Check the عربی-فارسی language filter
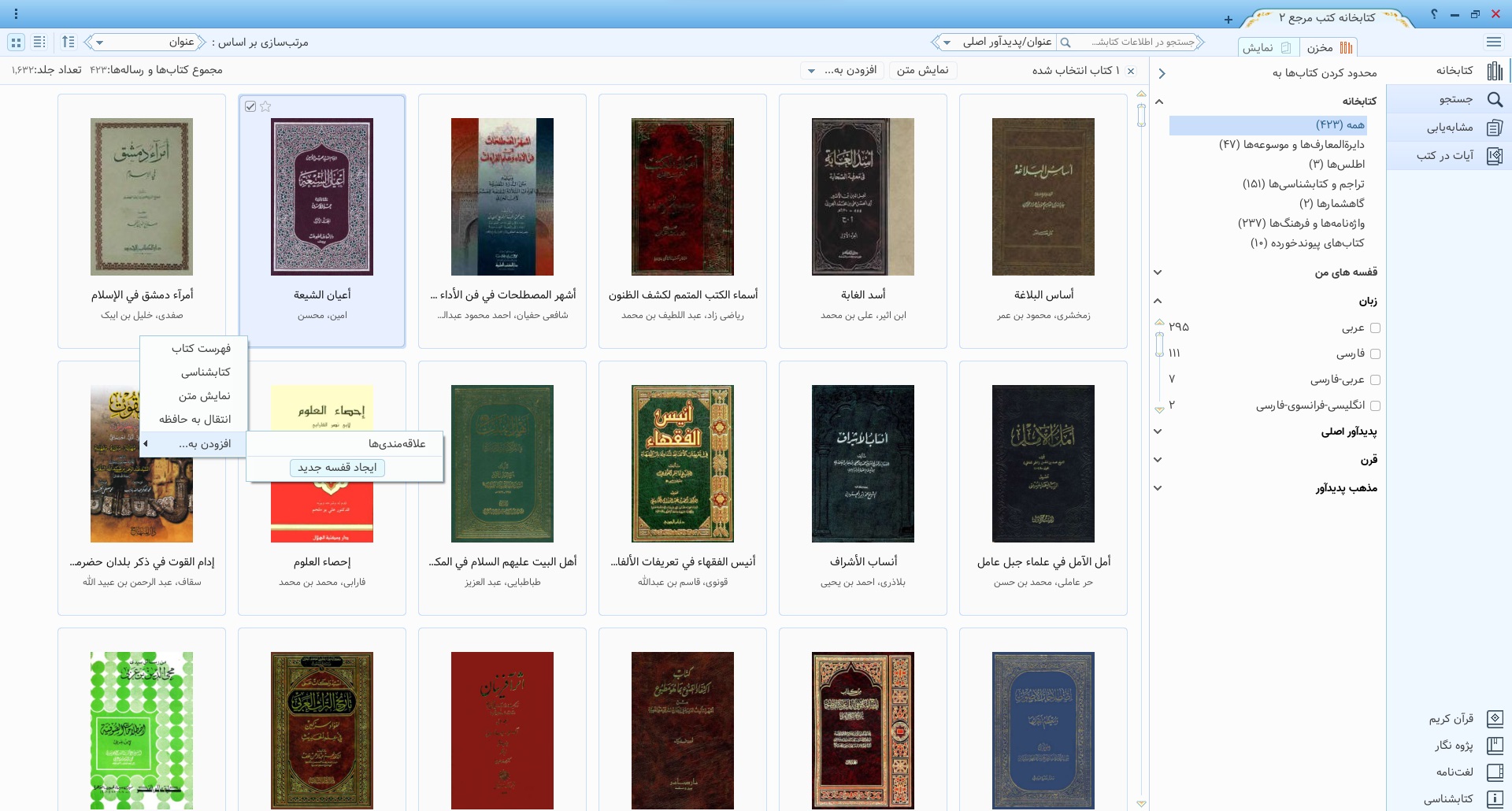 point(1375,380)
